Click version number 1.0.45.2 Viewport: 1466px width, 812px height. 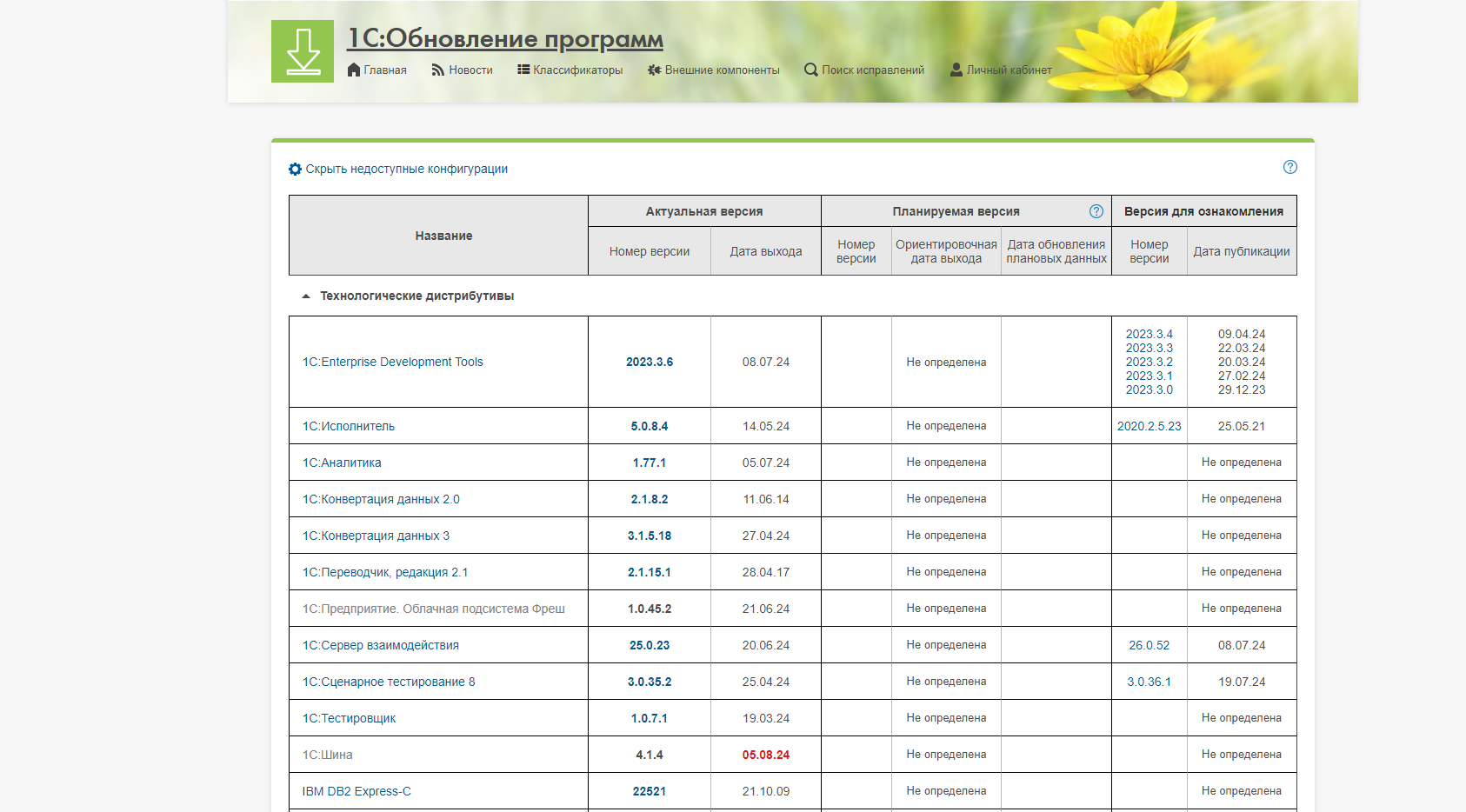650,609
